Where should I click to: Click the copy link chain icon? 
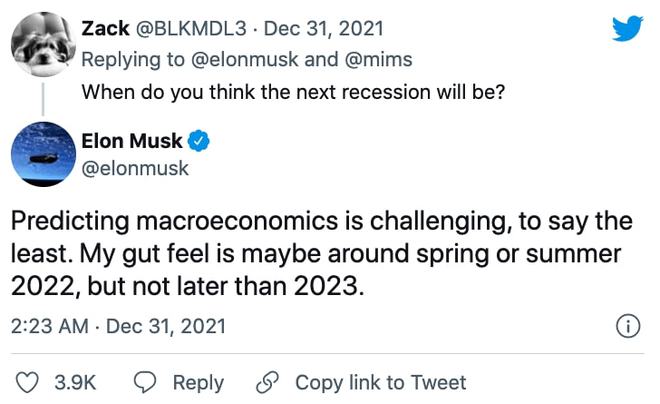click(266, 382)
